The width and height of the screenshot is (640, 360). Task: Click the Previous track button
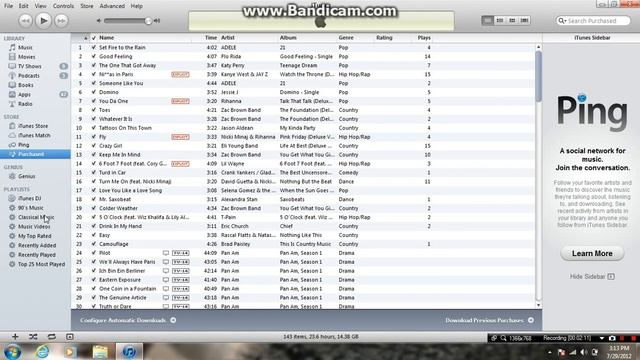[x=25, y=21]
